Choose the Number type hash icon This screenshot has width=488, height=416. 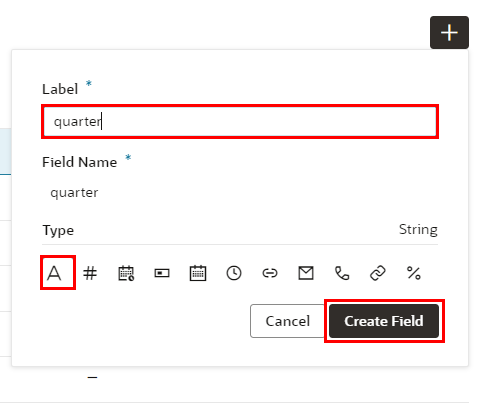coord(90,273)
